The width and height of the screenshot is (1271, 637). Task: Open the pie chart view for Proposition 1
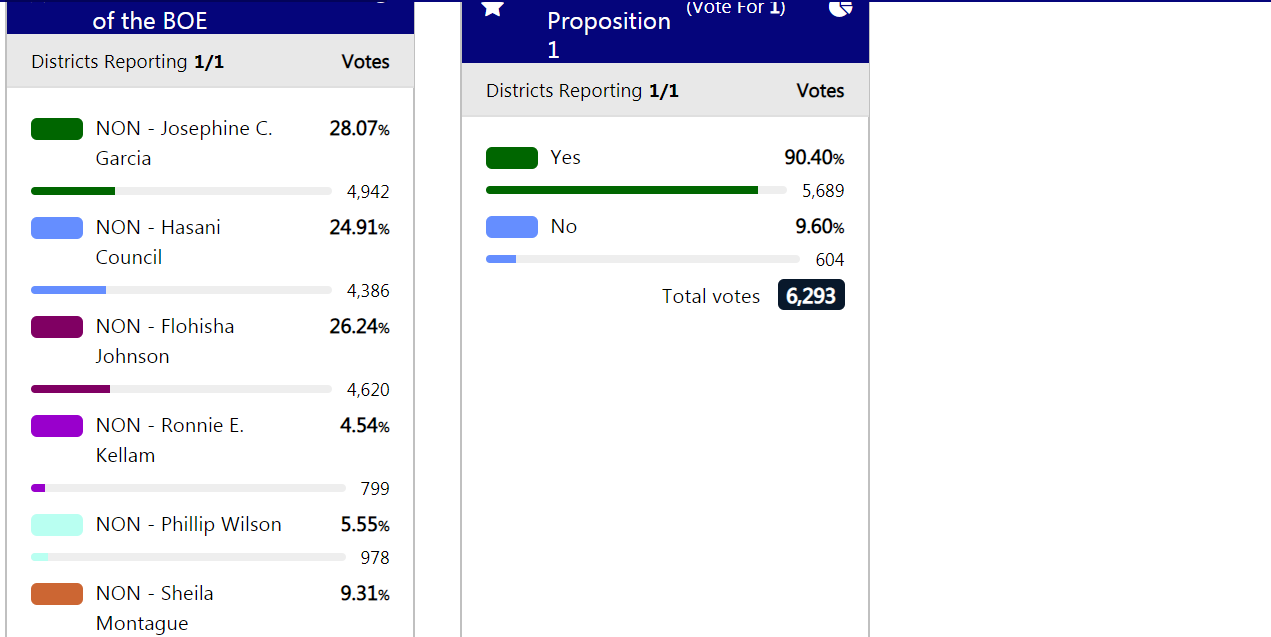pos(840,8)
